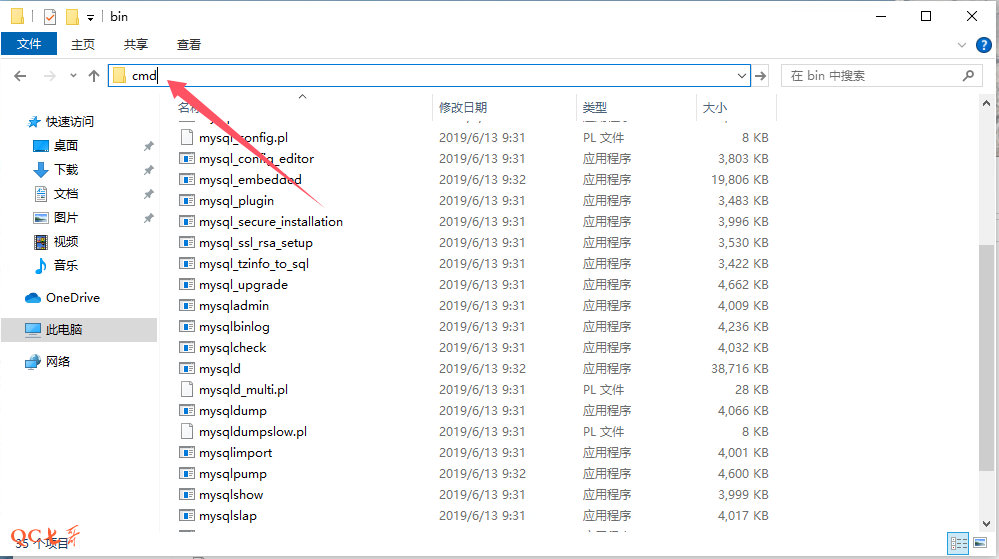Open the 文件 menu tab
This screenshot has width=999, height=559.
pos(29,44)
